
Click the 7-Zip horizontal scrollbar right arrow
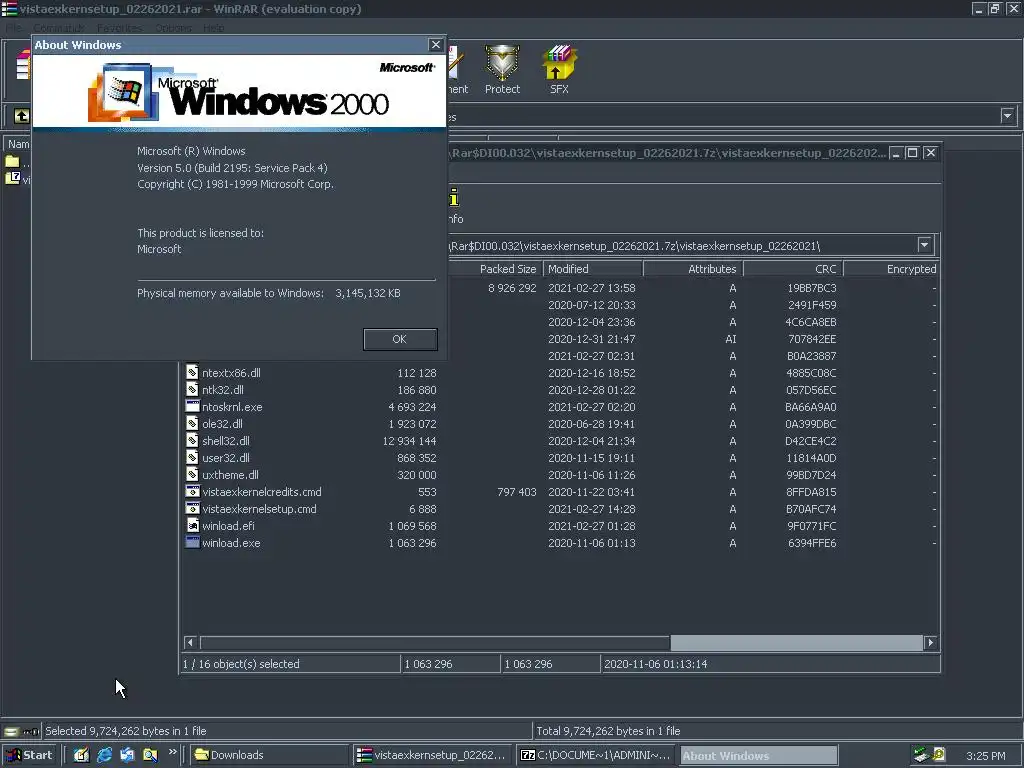[931, 643]
